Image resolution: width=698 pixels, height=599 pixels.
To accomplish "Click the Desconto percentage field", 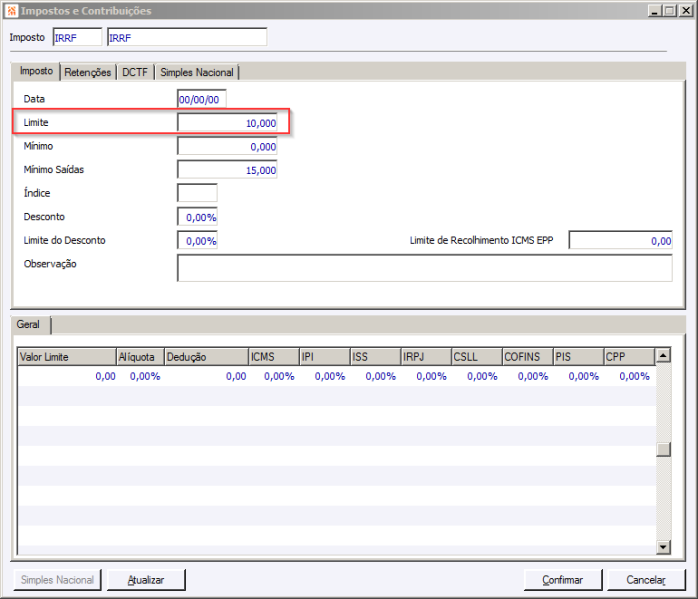I will click(197, 217).
